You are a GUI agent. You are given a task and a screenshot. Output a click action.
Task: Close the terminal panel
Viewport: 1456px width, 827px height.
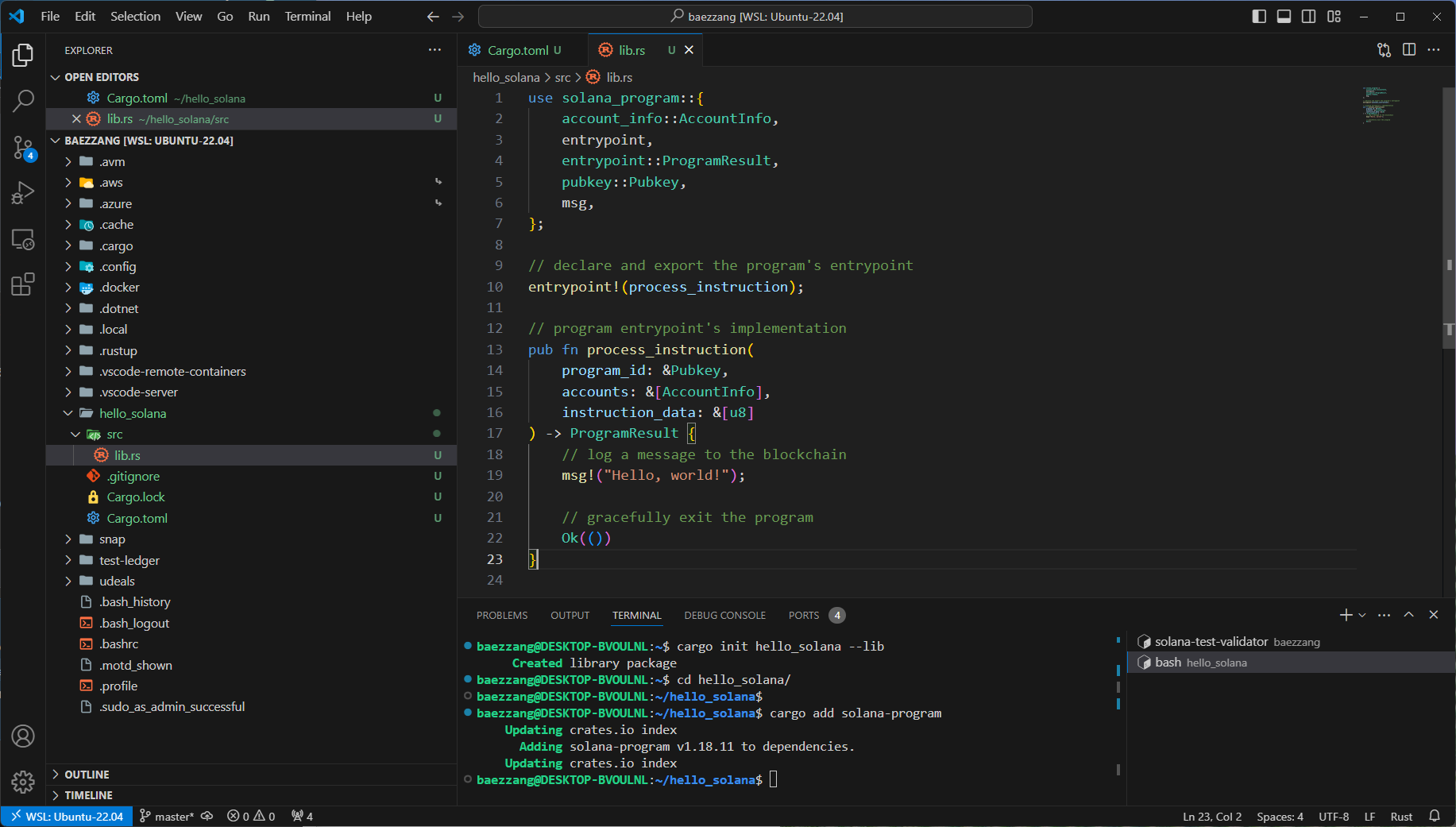[1434, 615]
